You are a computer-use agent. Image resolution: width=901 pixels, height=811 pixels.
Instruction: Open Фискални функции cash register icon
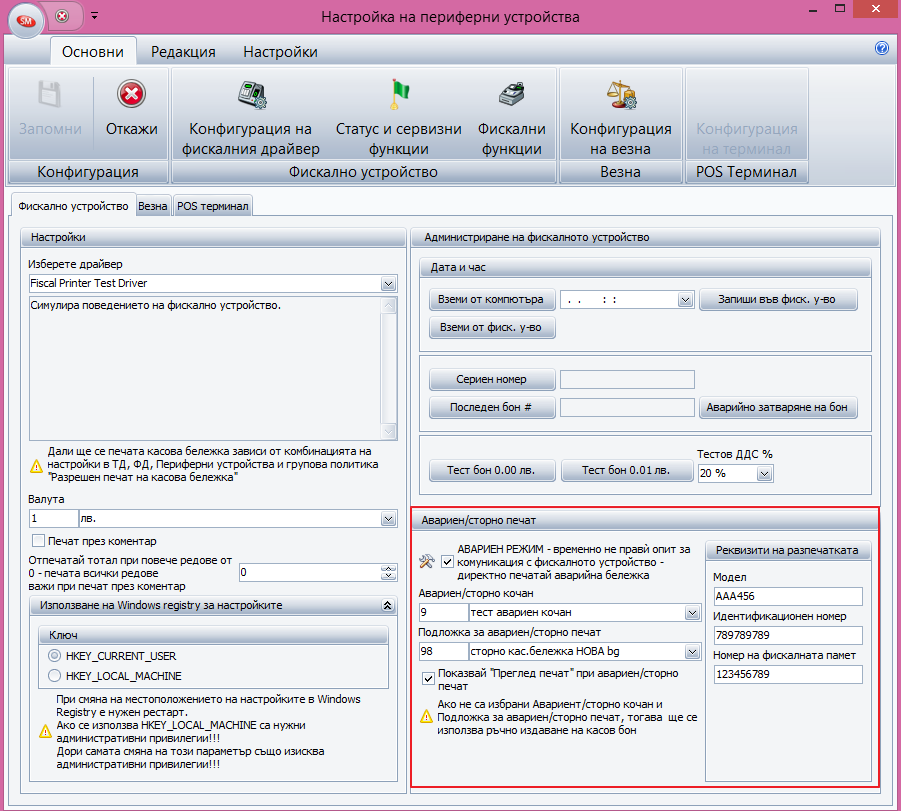point(511,94)
